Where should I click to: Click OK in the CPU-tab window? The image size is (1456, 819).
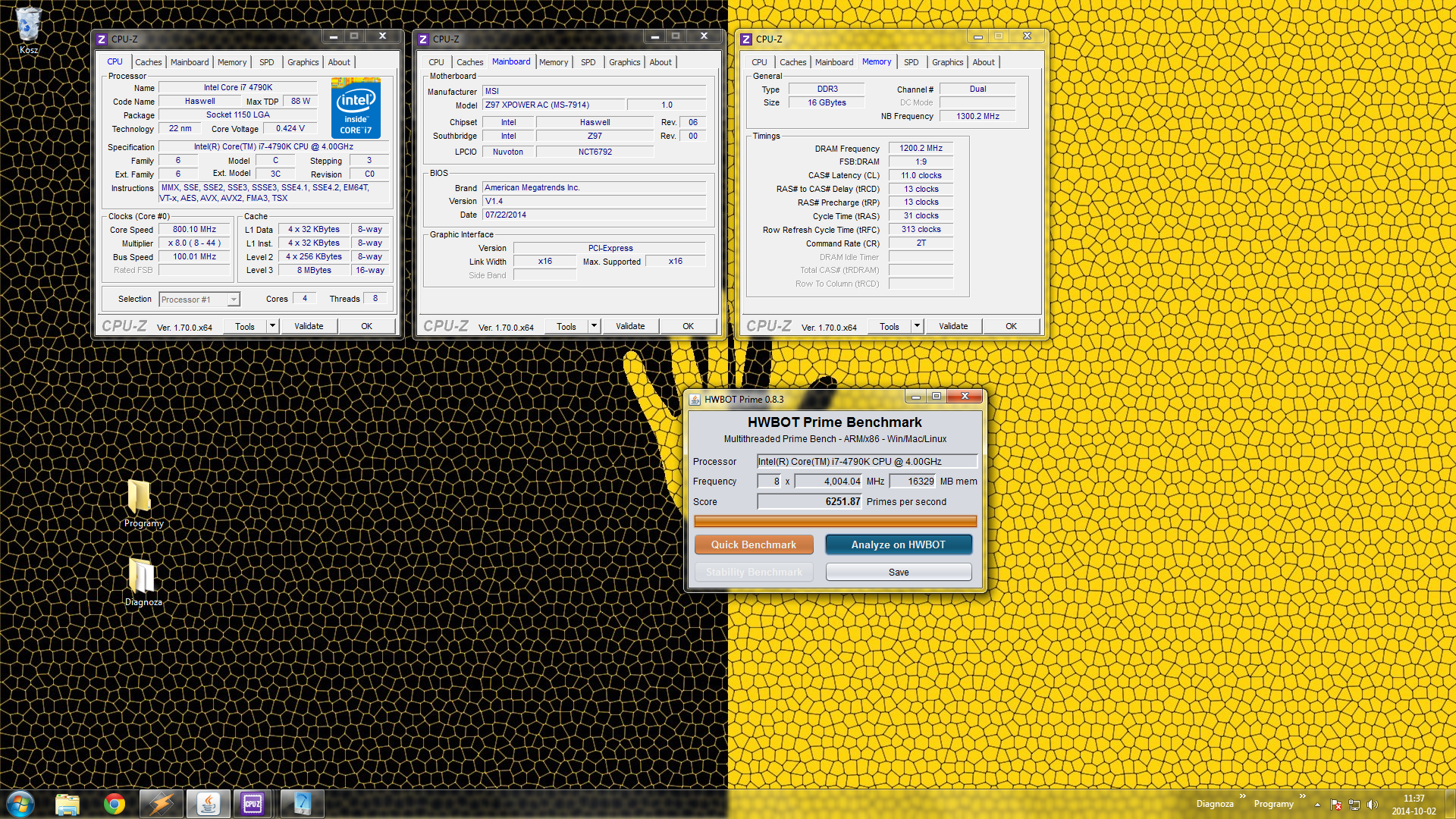point(366,326)
